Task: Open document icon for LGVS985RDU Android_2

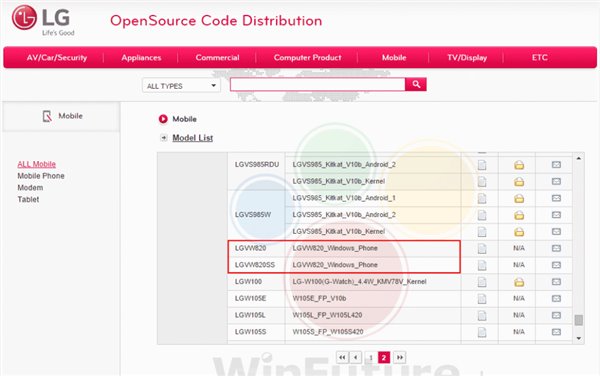Action: pos(482,165)
